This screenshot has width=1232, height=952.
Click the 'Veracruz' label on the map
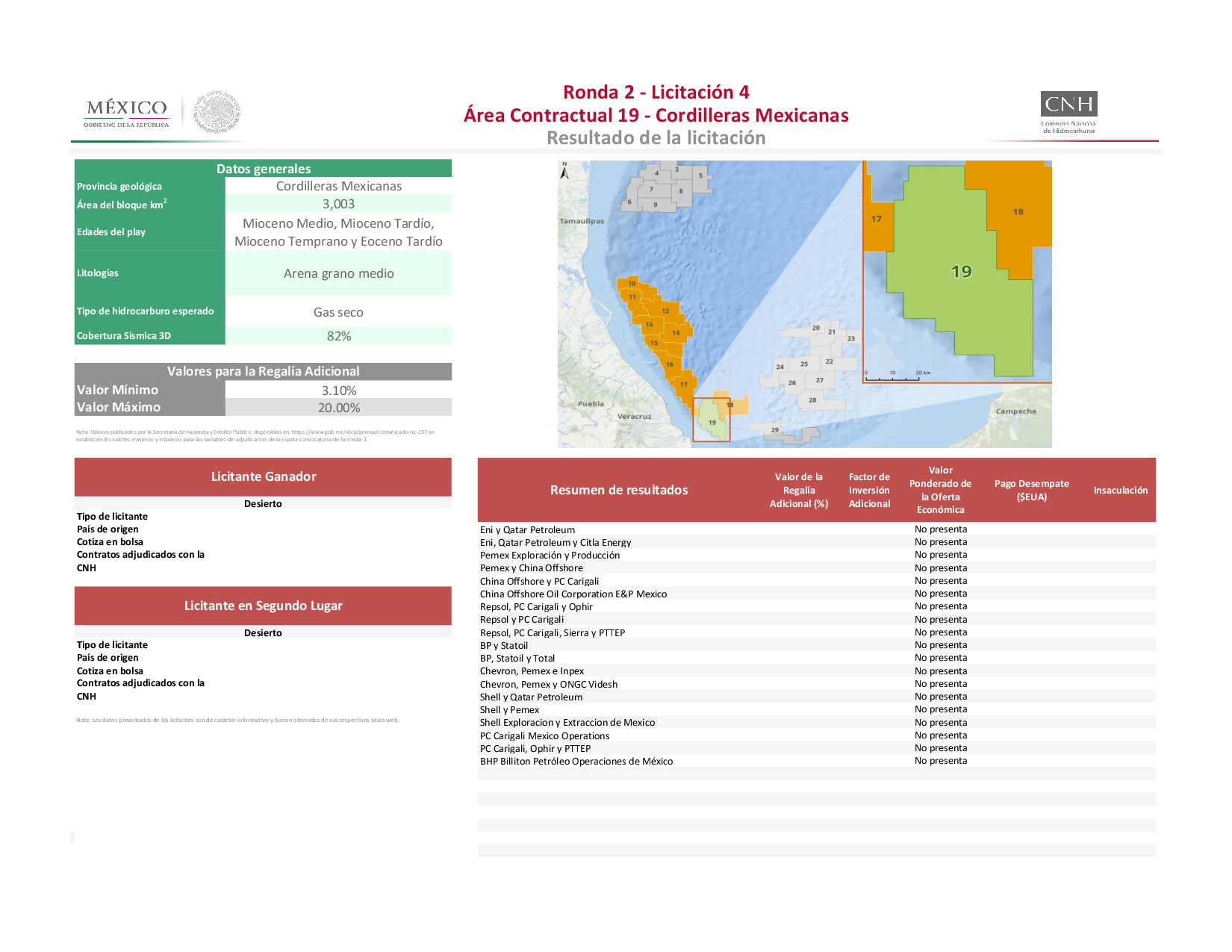point(634,417)
